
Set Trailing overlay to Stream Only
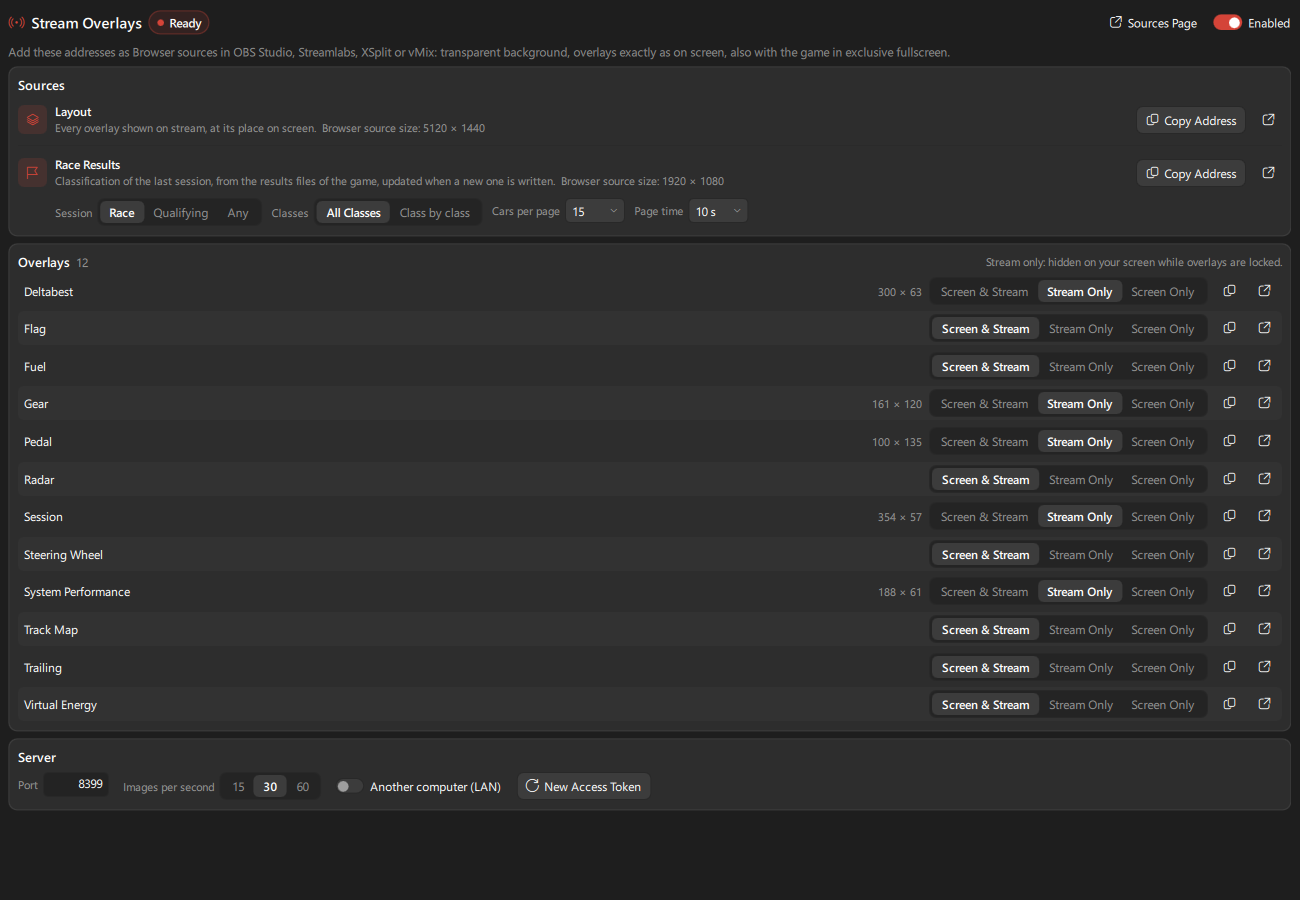pos(1081,668)
